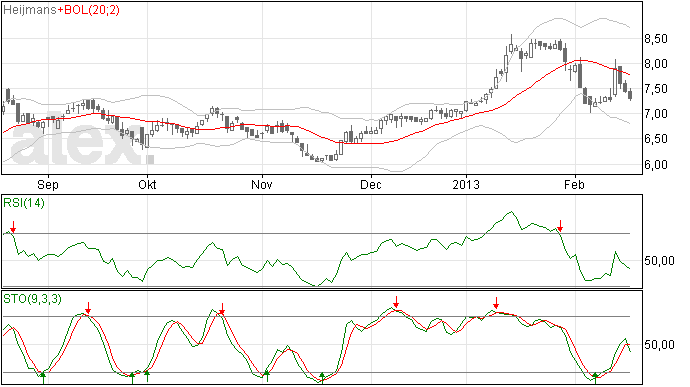The width and height of the screenshot is (690, 387).
Task: Select the 6,00 price axis value
Action: [656, 165]
